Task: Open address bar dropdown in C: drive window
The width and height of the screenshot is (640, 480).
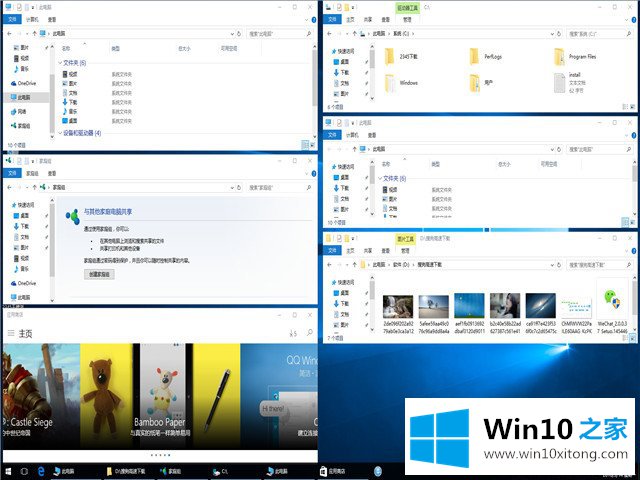Action: click(552, 33)
